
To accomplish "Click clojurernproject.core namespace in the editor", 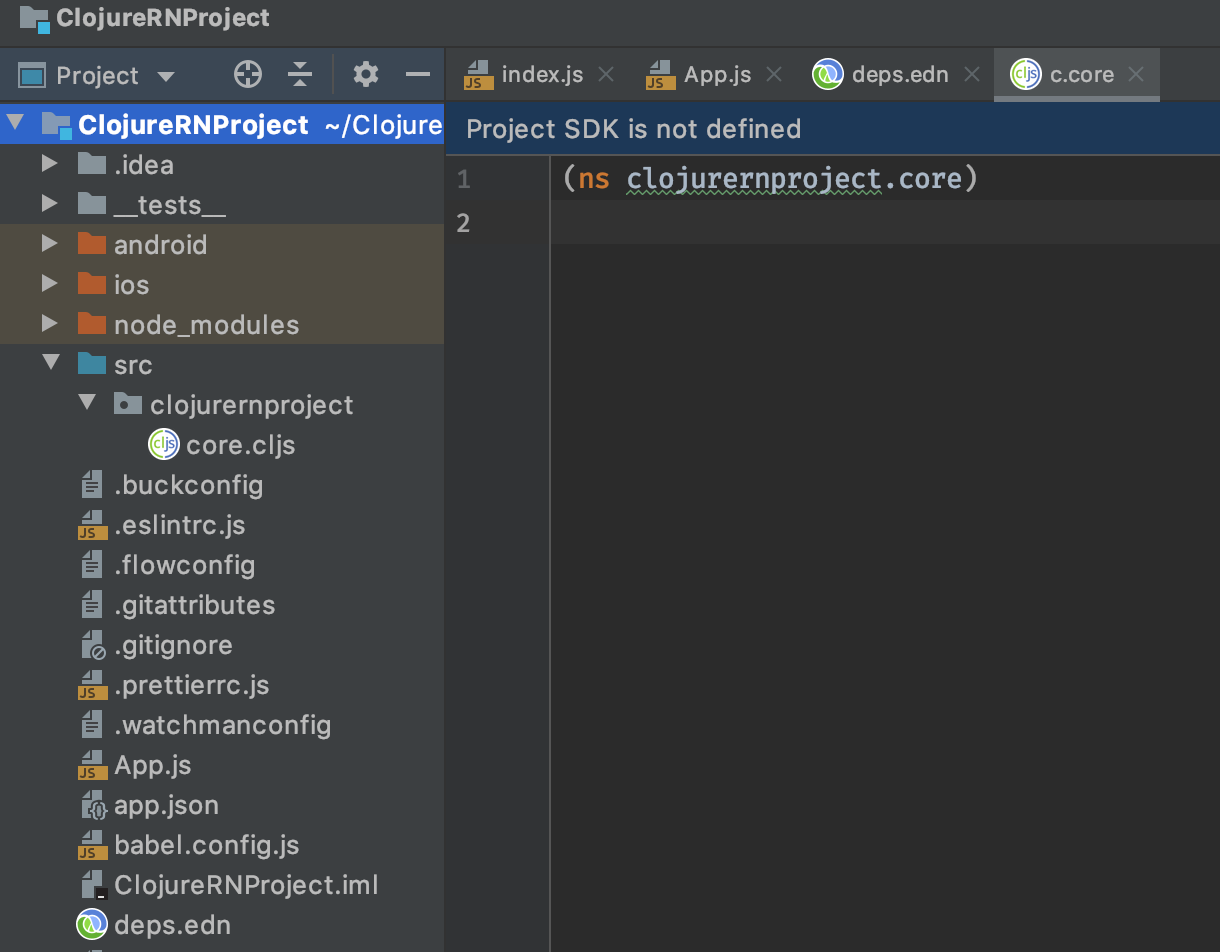I will 793,180.
